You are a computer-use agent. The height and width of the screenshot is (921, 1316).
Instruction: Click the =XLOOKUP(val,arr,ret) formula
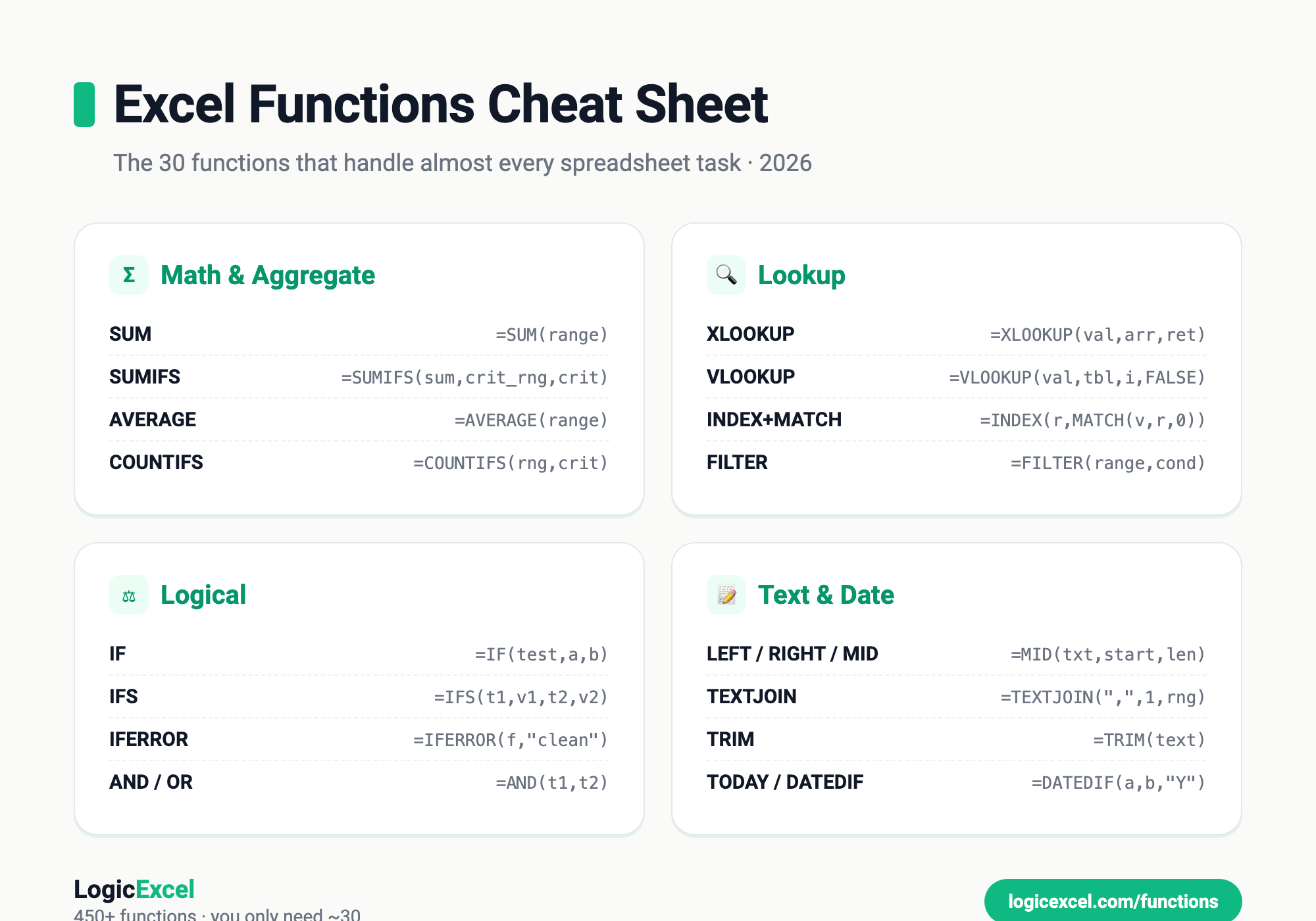pos(1098,335)
